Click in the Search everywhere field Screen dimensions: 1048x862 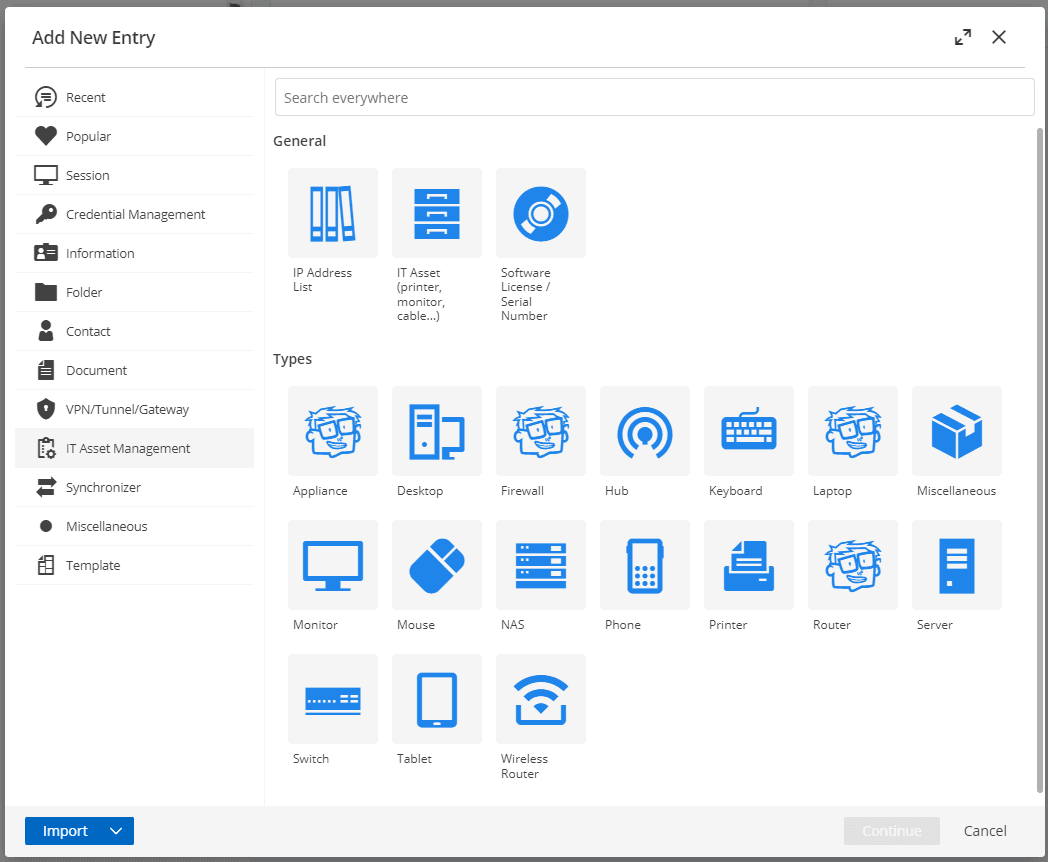point(654,98)
